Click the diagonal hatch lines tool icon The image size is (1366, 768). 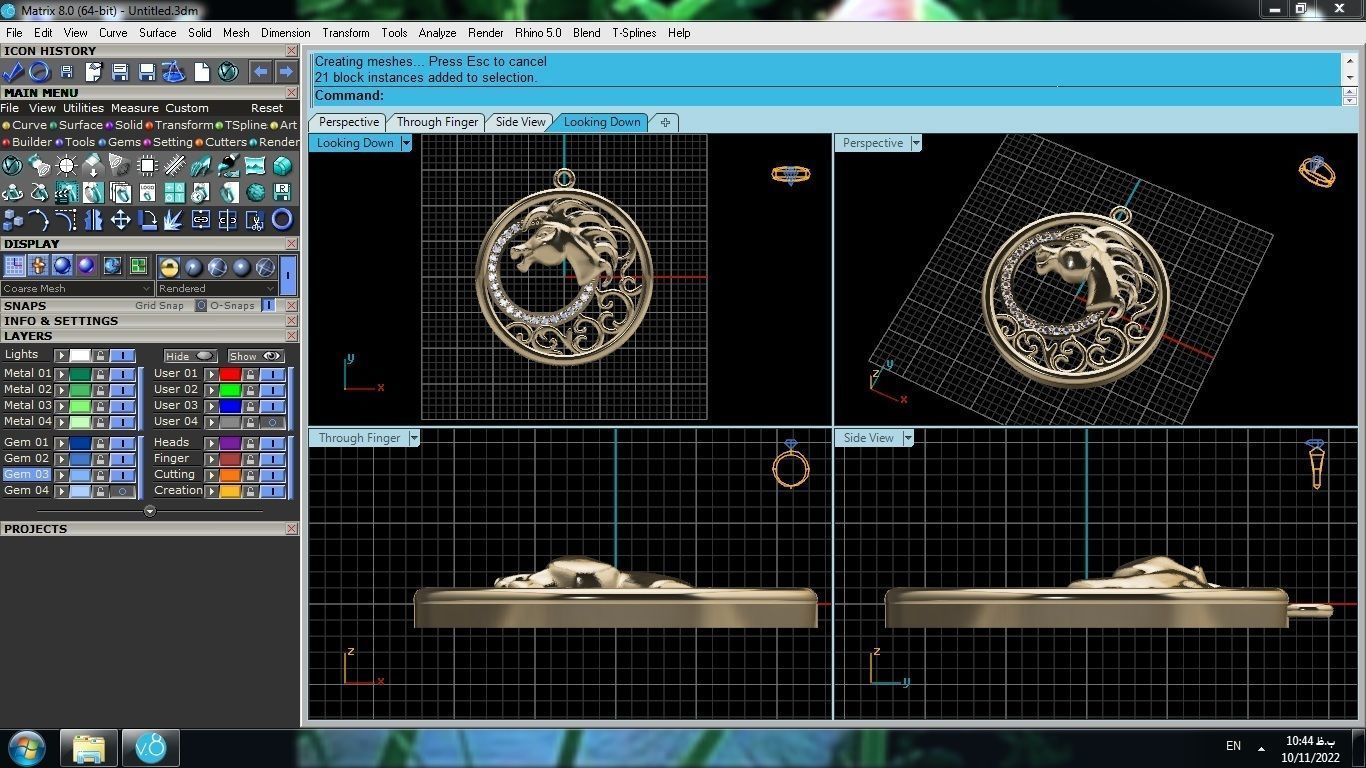[175, 166]
